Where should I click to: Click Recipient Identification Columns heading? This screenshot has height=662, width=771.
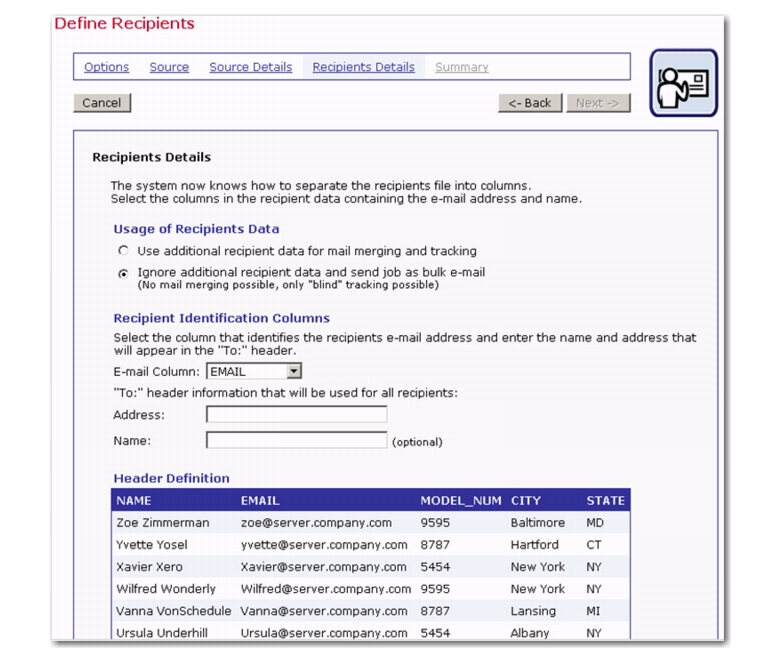tap(221, 318)
